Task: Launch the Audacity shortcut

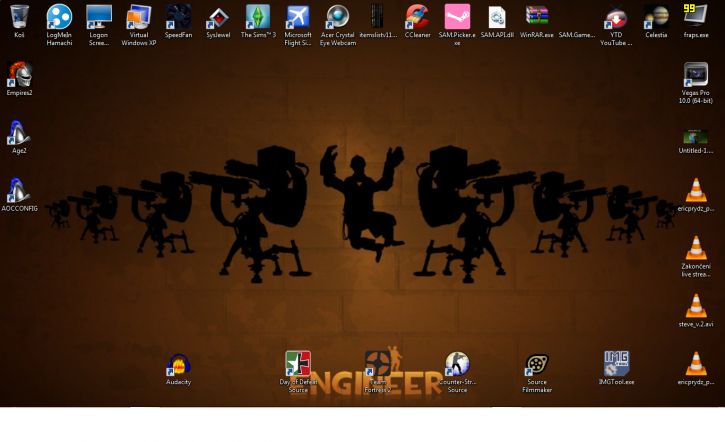Action: 178,365
